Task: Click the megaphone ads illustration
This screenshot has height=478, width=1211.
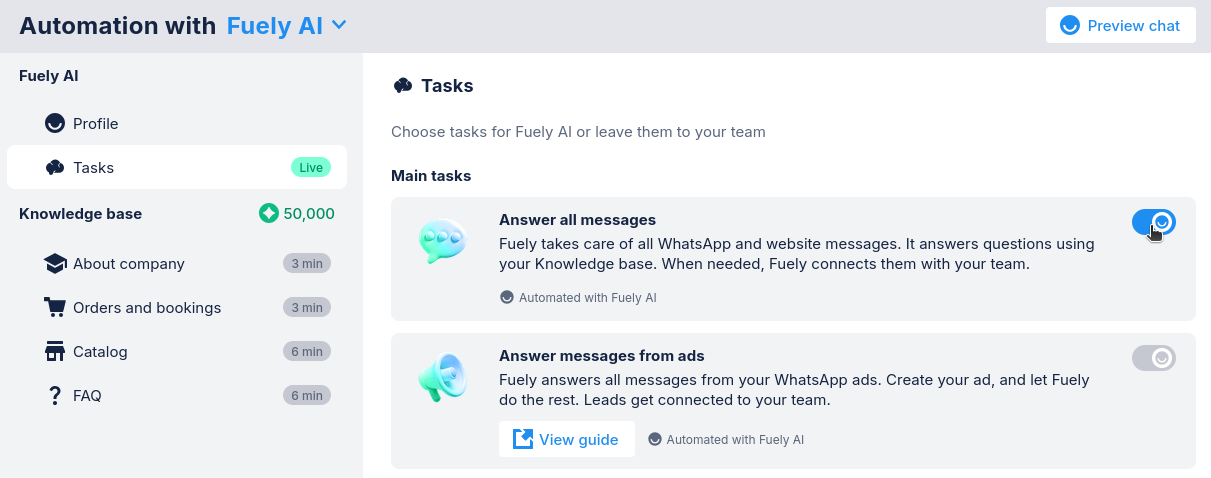Action: [x=442, y=378]
